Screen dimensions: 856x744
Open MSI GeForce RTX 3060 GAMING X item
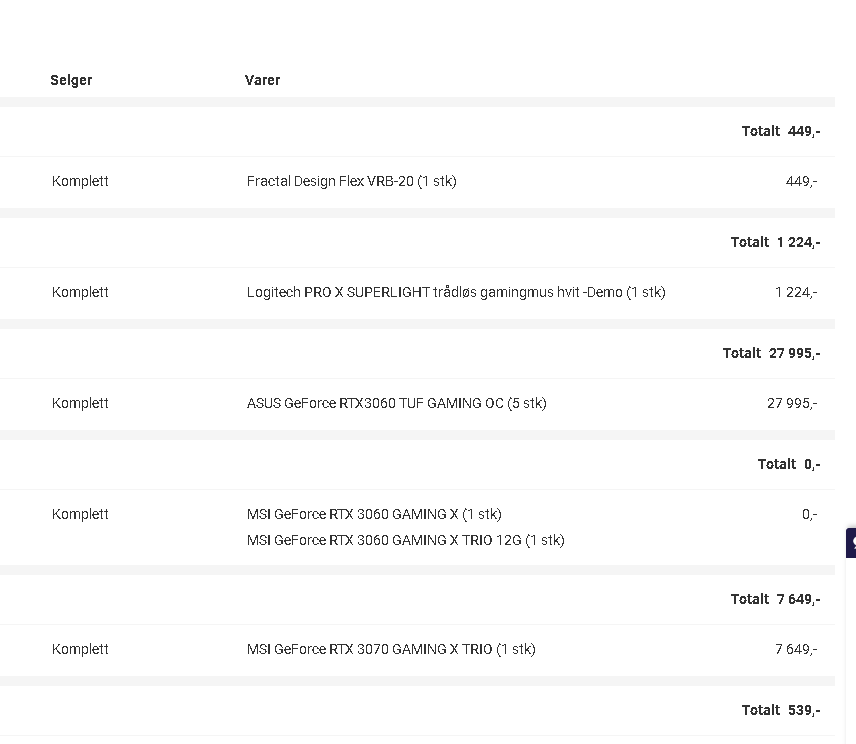(x=374, y=514)
